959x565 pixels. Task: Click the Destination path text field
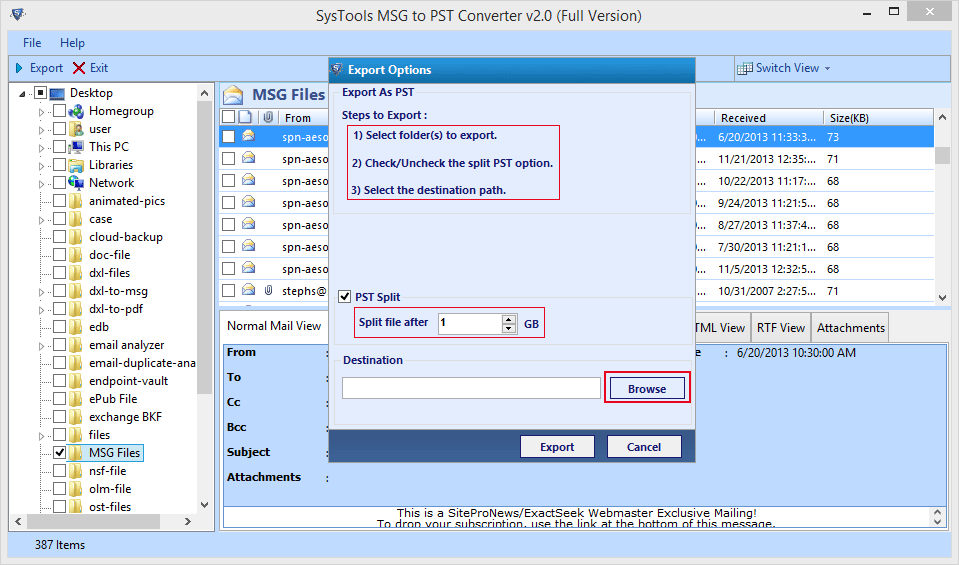(x=470, y=388)
